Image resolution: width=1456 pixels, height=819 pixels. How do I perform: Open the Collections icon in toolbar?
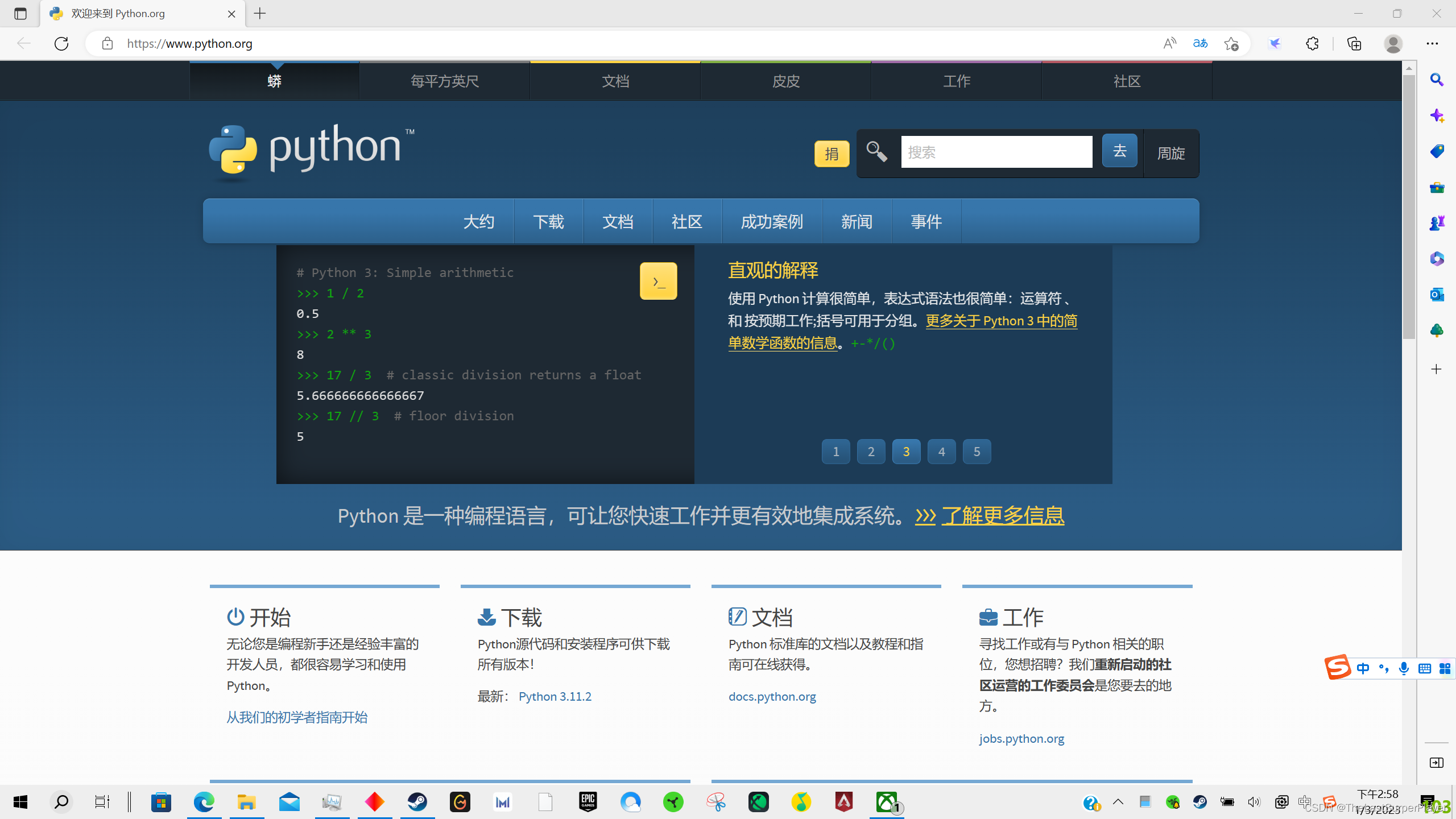click(1354, 44)
